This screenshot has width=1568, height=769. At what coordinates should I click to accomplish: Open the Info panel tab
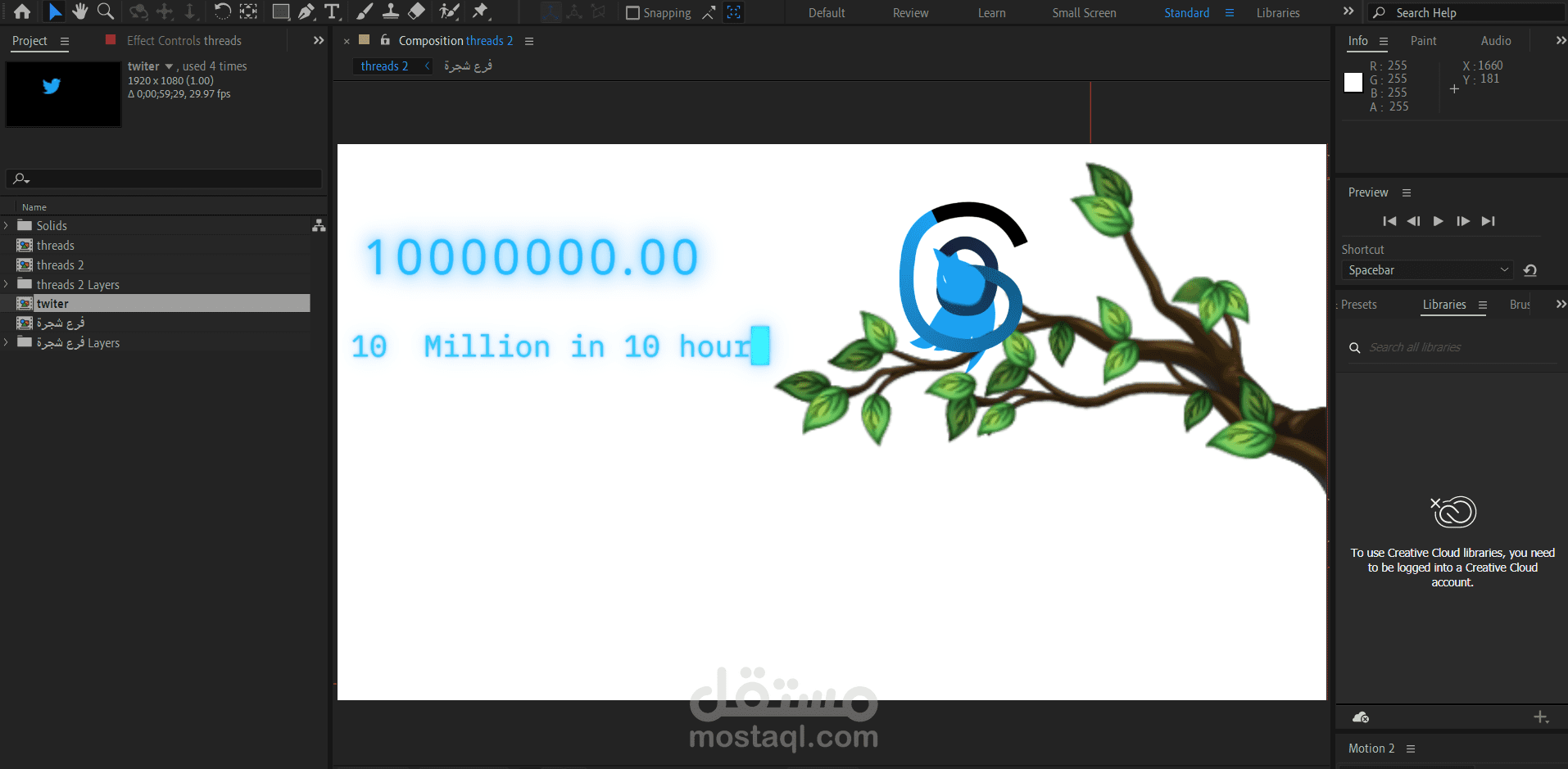tap(1357, 40)
